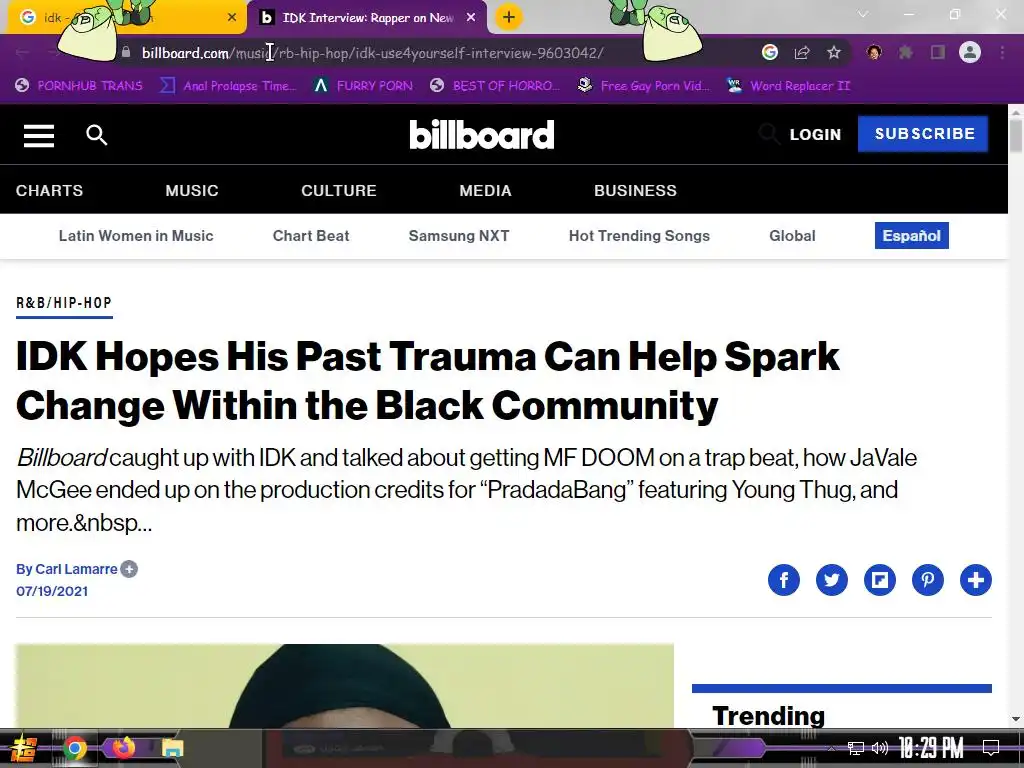The image size is (1024, 768).
Task: Share article on Twitter
Action: (x=831, y=580)
